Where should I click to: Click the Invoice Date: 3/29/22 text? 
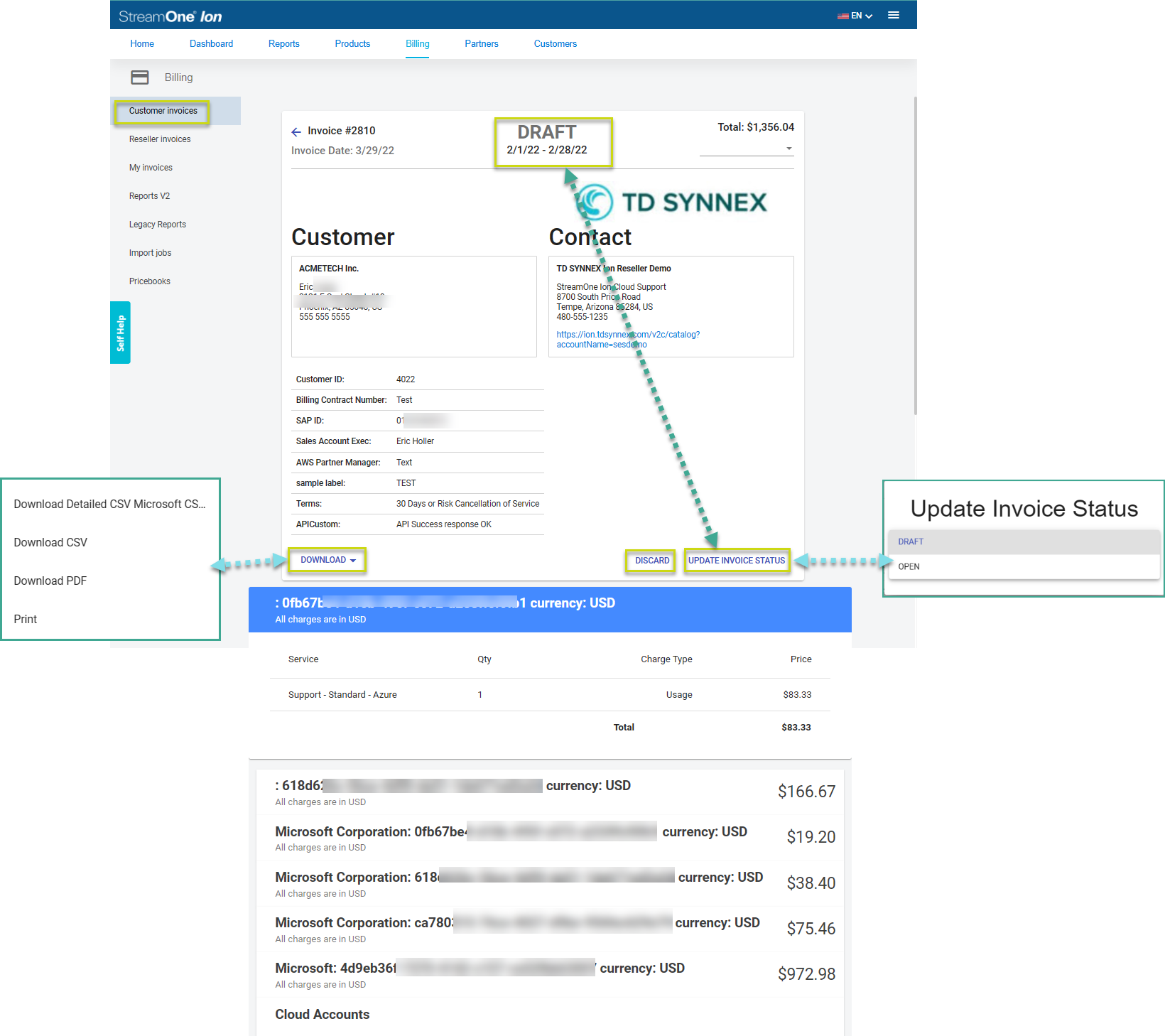pos(342,151)
